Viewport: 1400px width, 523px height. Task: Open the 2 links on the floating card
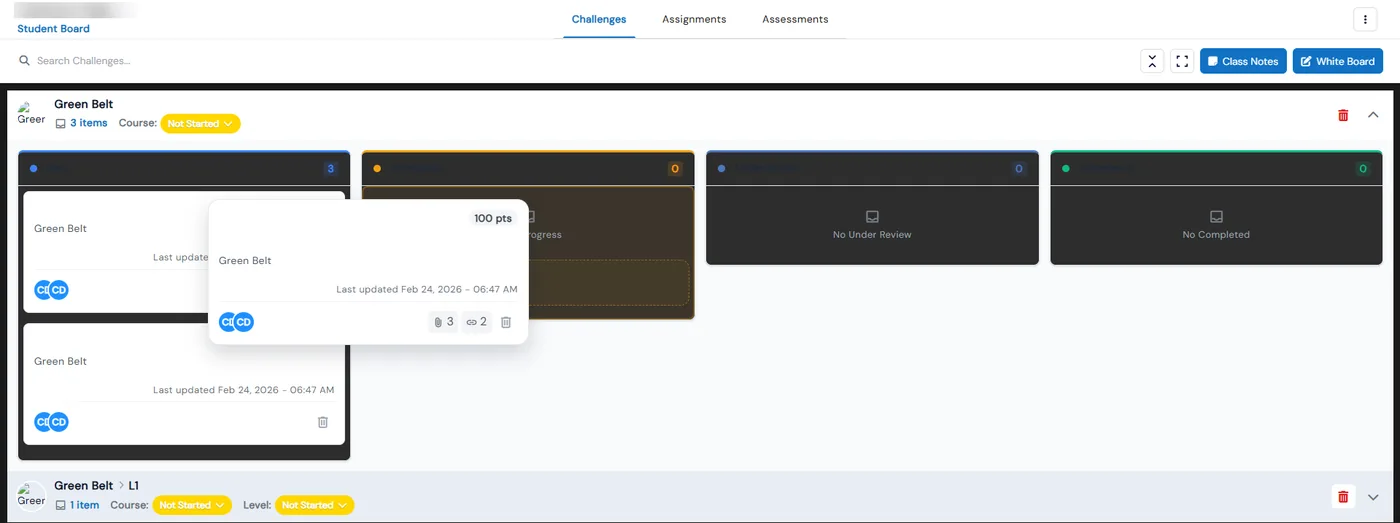tap(477, 322)
